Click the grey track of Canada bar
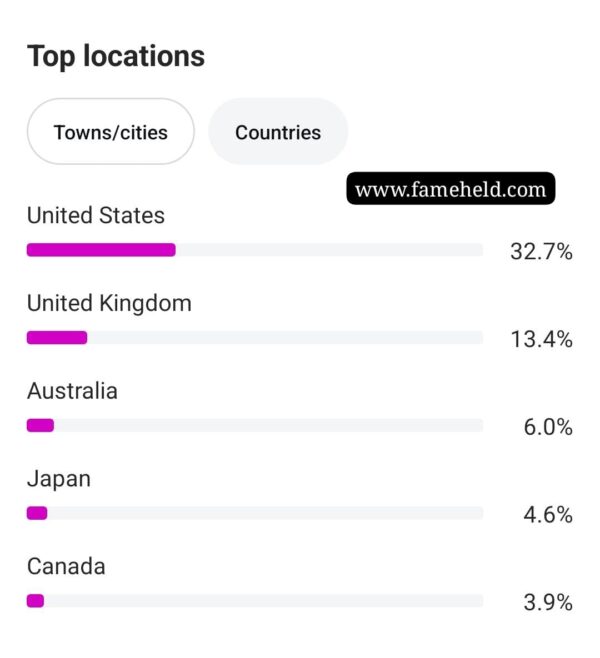 pyautogui.click(x=263, y=601)
